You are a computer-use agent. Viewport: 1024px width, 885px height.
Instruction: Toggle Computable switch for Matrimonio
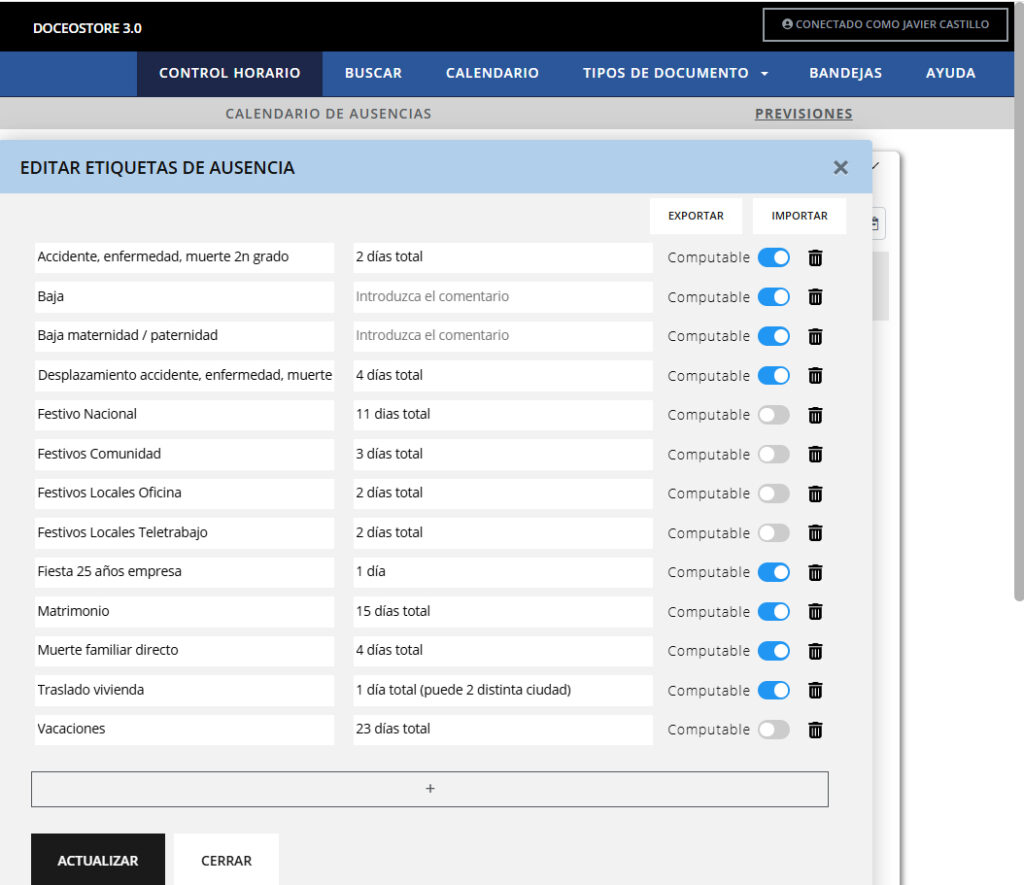[x=774, y=611]
